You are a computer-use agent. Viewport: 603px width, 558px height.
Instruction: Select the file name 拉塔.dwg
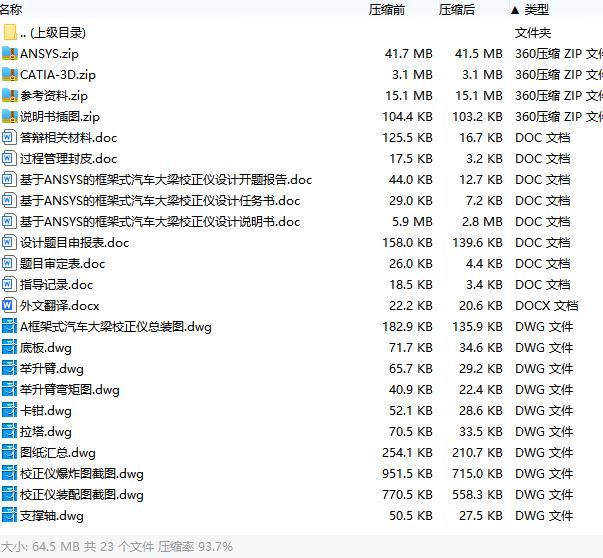46,431
